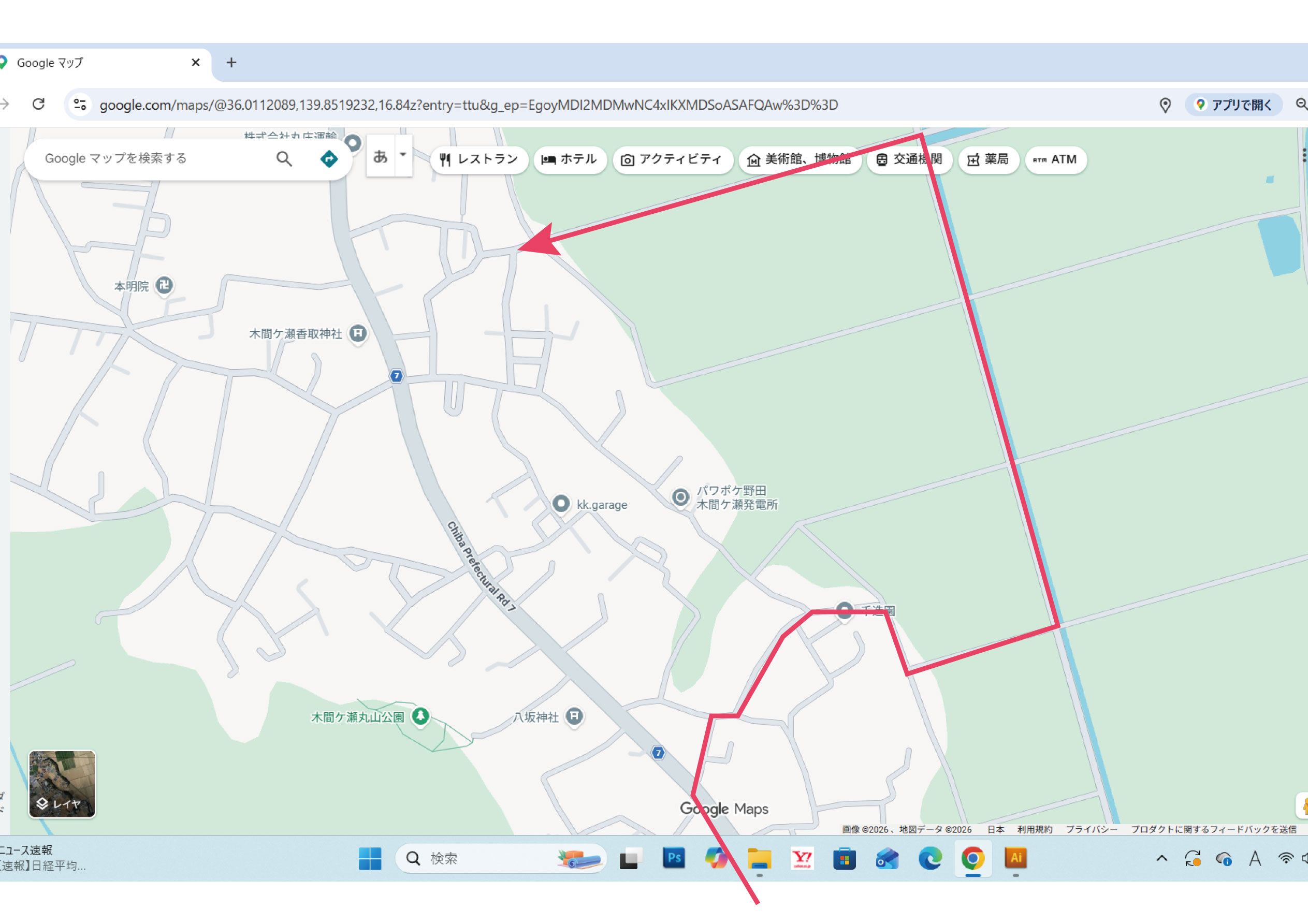Click the 八坂神社 shrine marker

(574, 715)
